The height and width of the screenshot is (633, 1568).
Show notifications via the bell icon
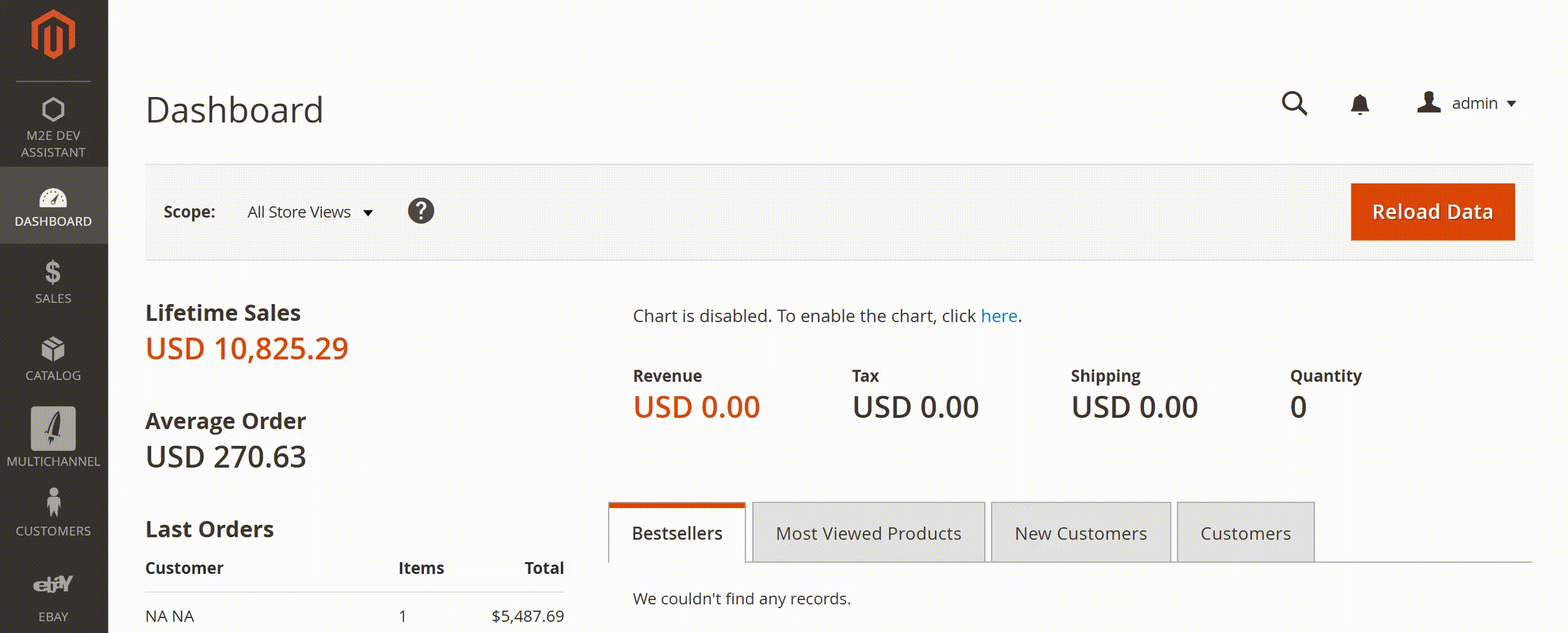[1360, 104]
